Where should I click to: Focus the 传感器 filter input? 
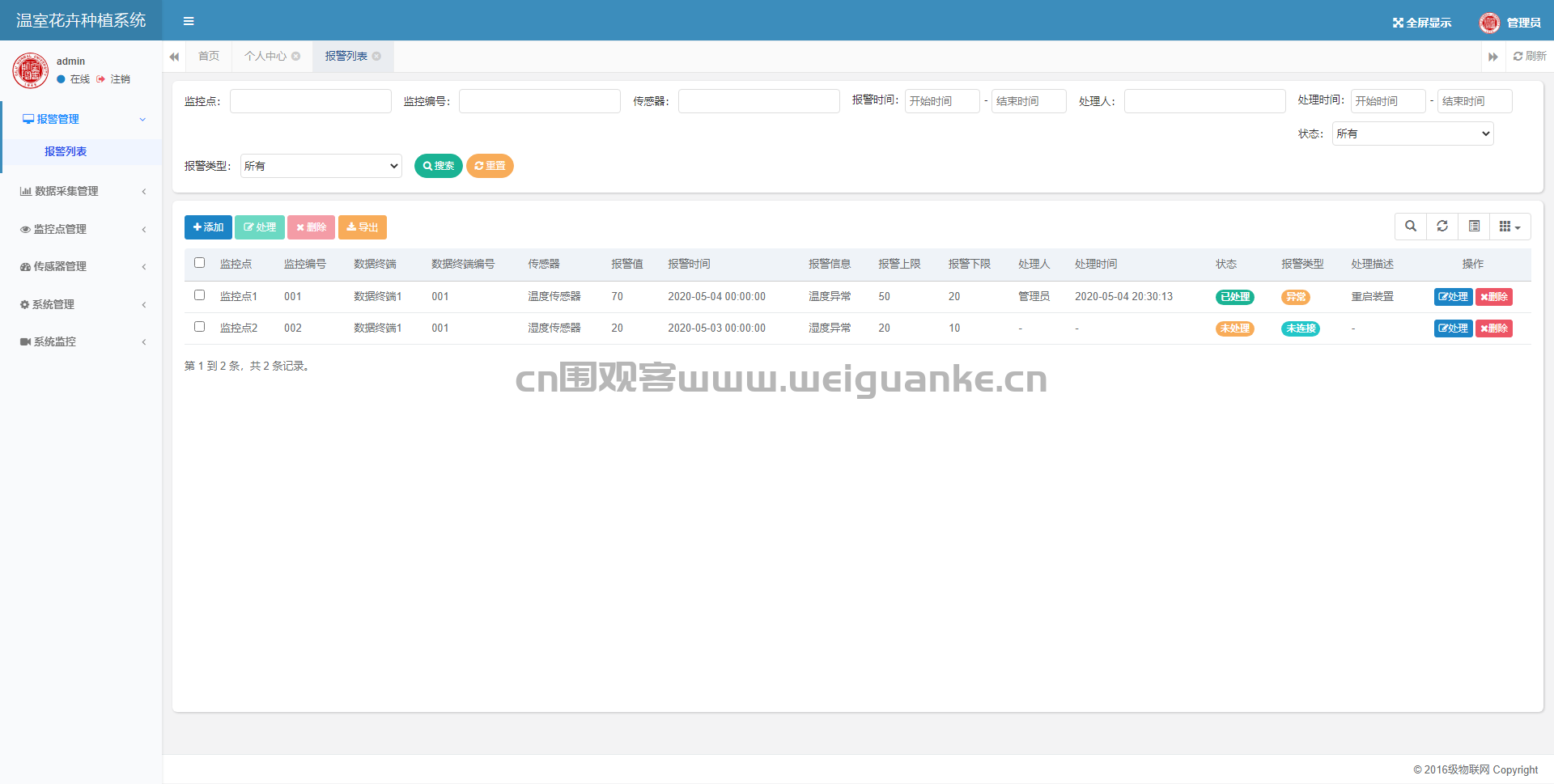[x=759, y=101]
